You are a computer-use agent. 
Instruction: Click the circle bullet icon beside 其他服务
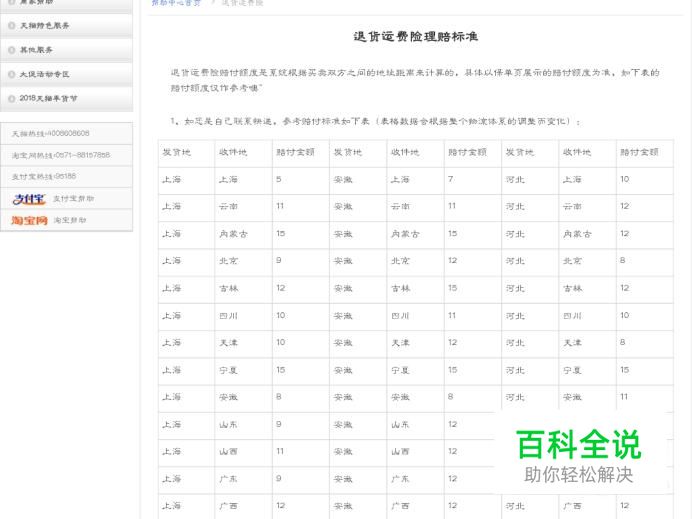(x=11, y=50)
